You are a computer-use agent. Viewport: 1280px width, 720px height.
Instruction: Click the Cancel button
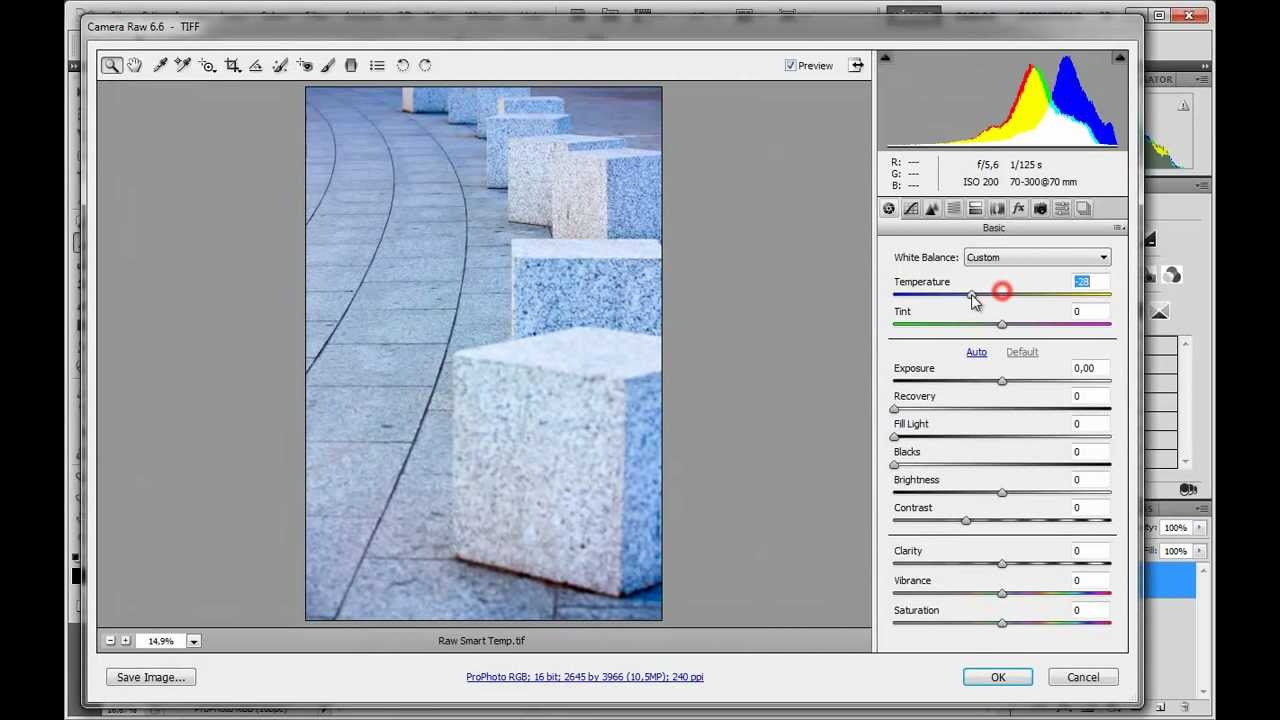[1083, 677]
